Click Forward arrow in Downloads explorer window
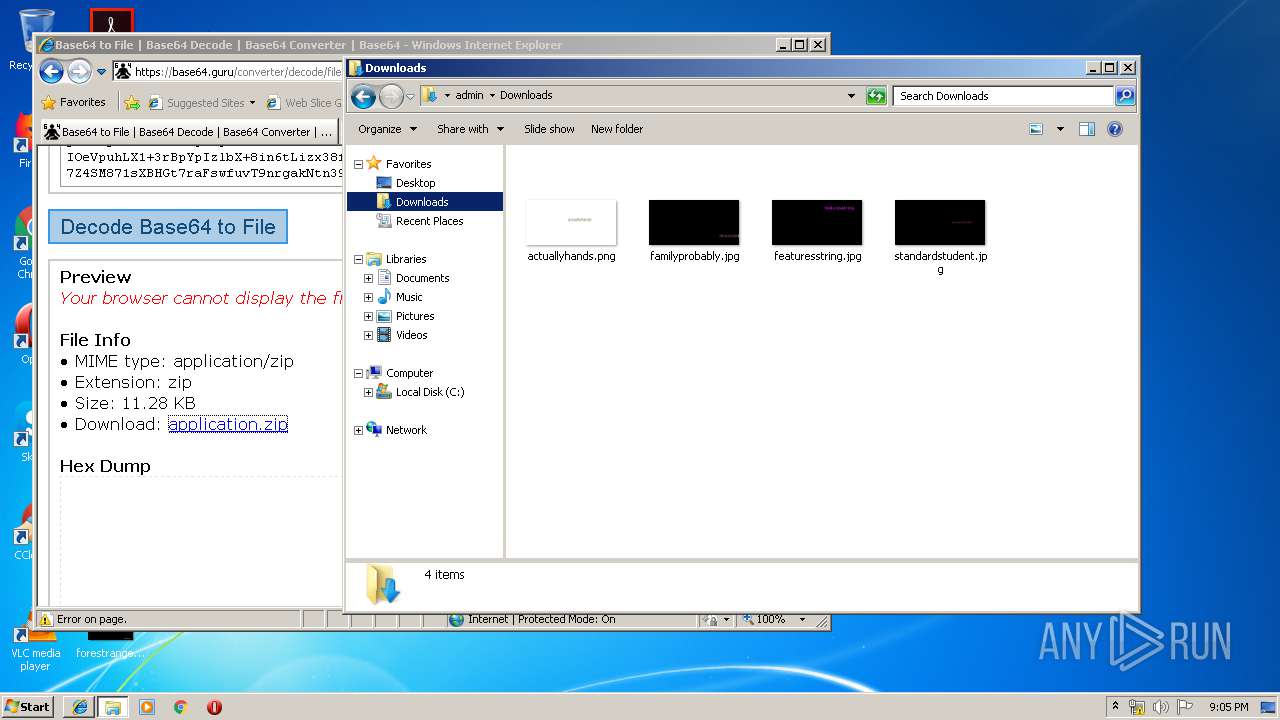 [391, 96]
